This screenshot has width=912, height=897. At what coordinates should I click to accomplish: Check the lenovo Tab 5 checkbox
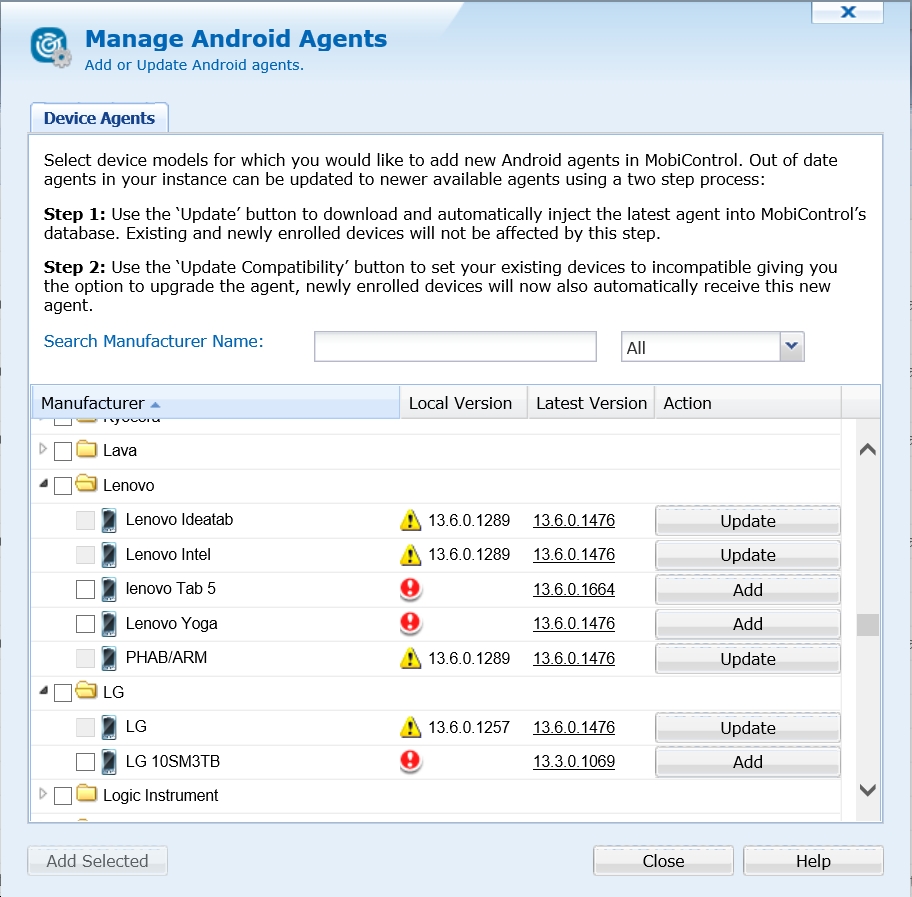[x=86, y=590]
